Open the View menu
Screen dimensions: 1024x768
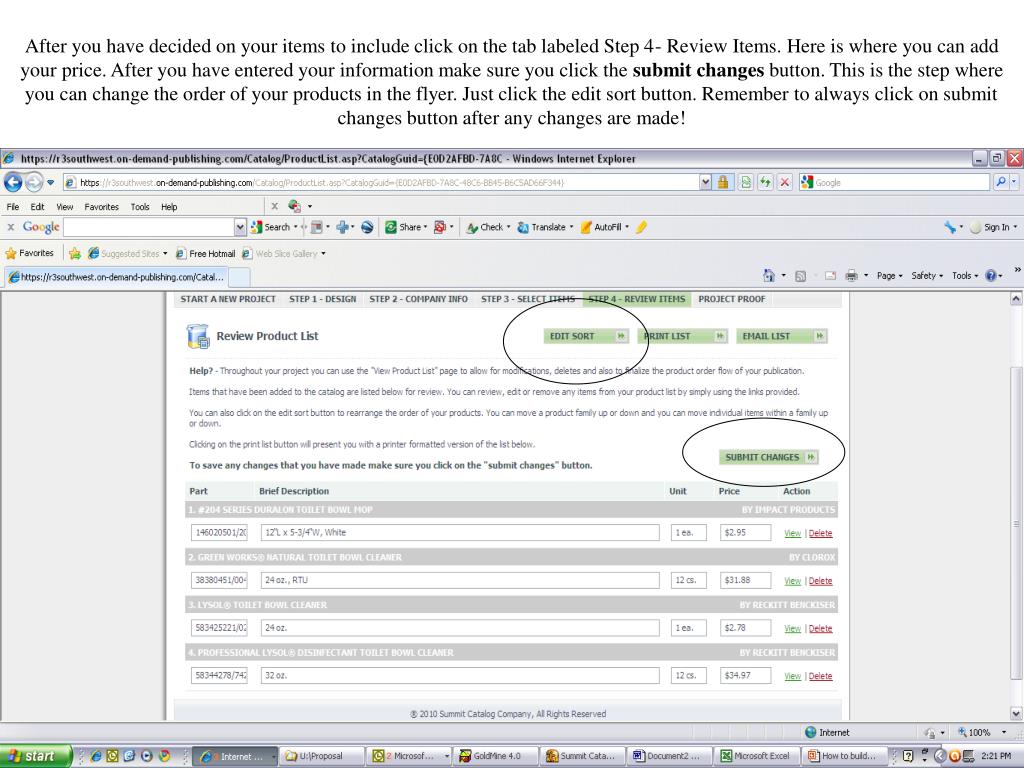[x=65, y=207]
